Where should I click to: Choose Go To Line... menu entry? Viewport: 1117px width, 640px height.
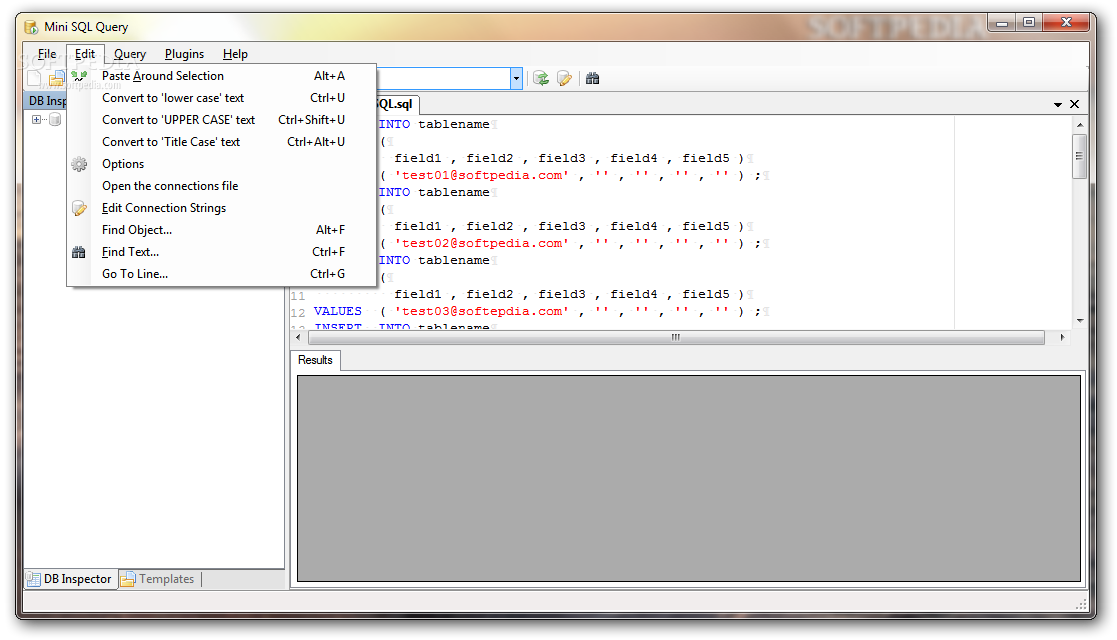pyautogui.click(x=222, y=274)
